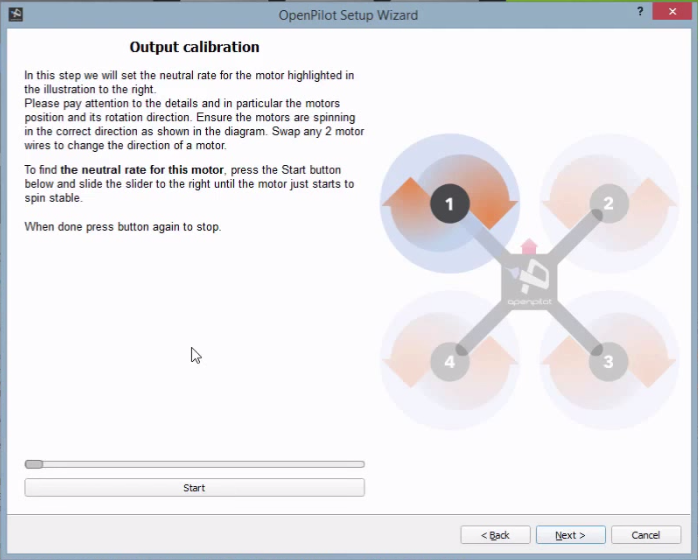Image resolution: width=698 pixels, height=560 pixels.
Task: Go to previous step with Back button
Action: 495,535
